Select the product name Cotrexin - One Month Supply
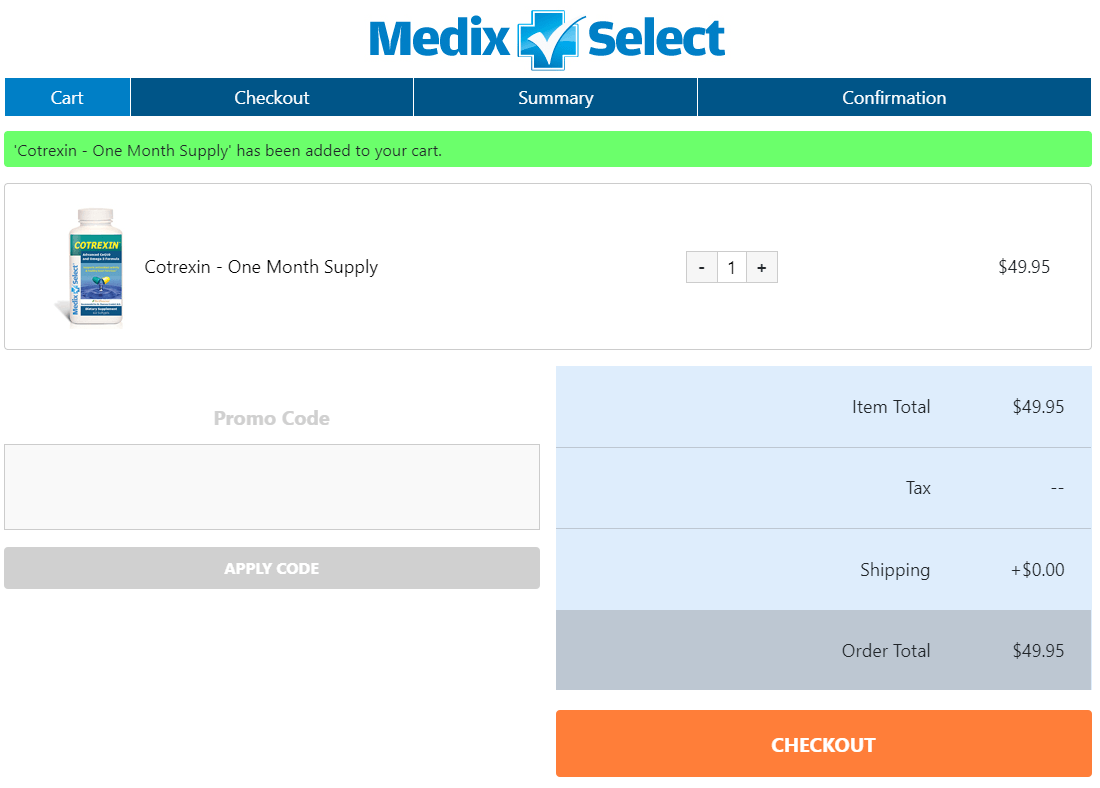This screenshot has width=1100, height=788. click(x=263, y=267)
